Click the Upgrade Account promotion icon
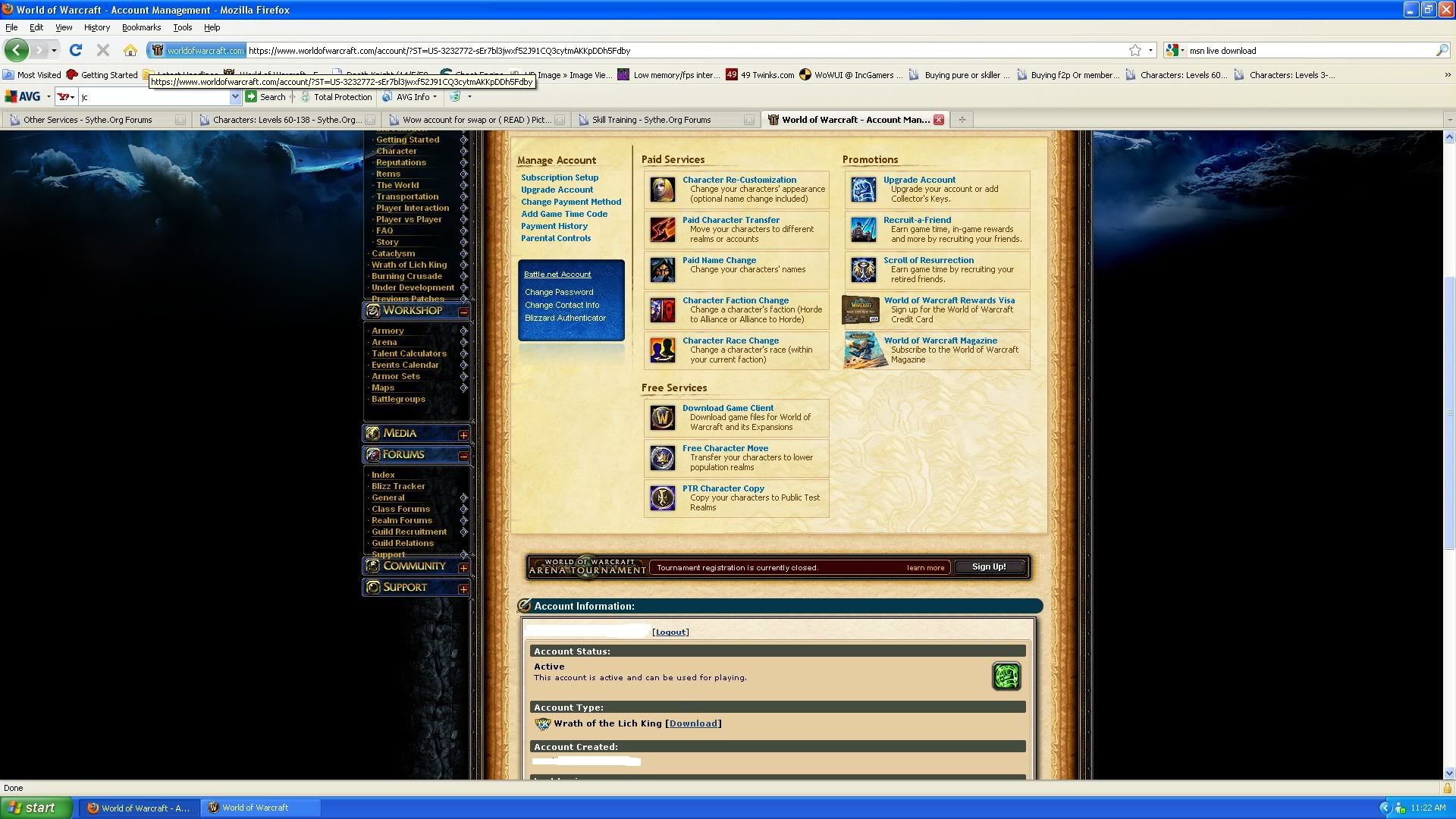Screen dimensions: 1456x819 pyautogui.click(x=863, y=190)
